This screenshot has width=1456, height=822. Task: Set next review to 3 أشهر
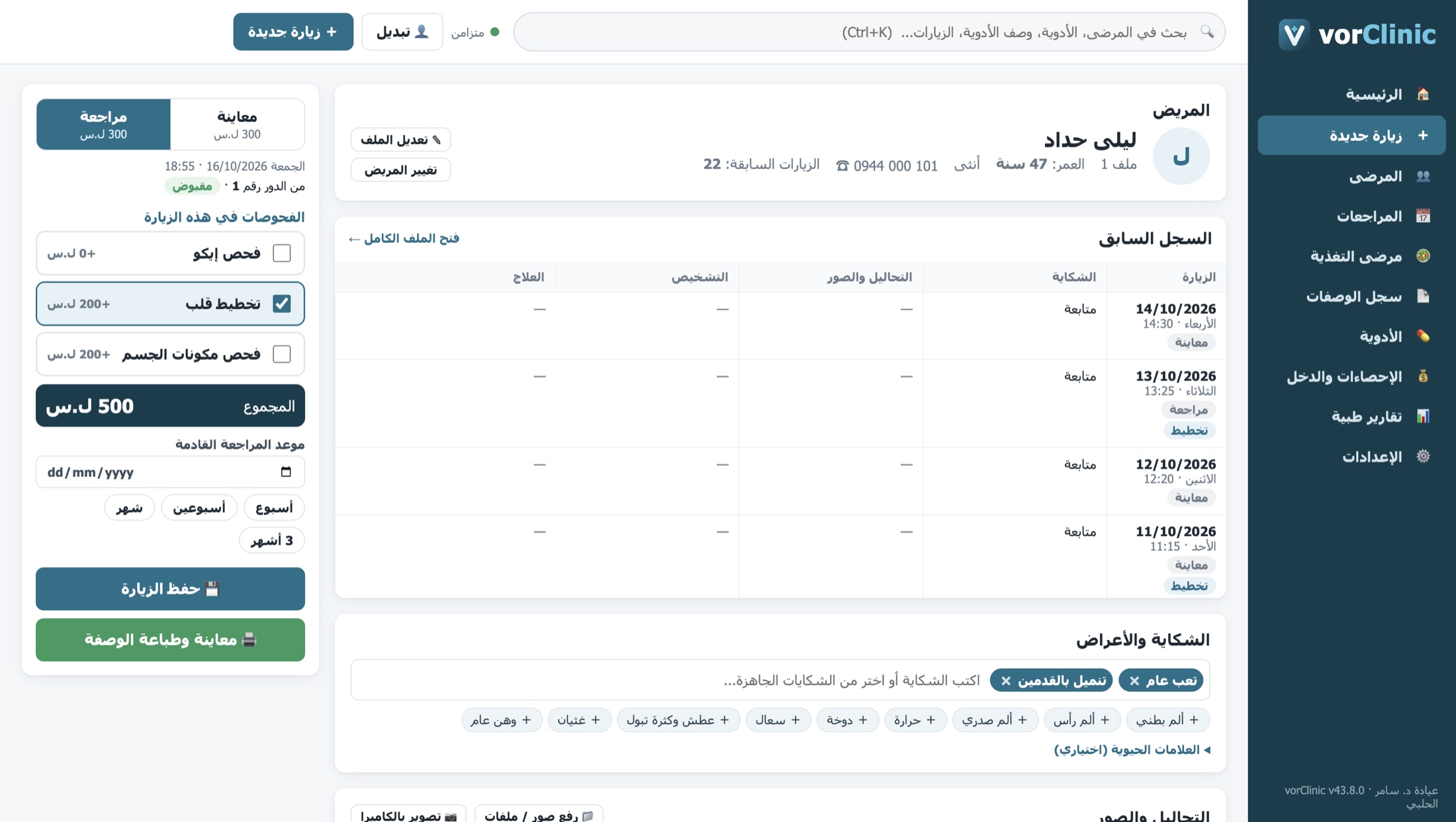tap(272, 541)
